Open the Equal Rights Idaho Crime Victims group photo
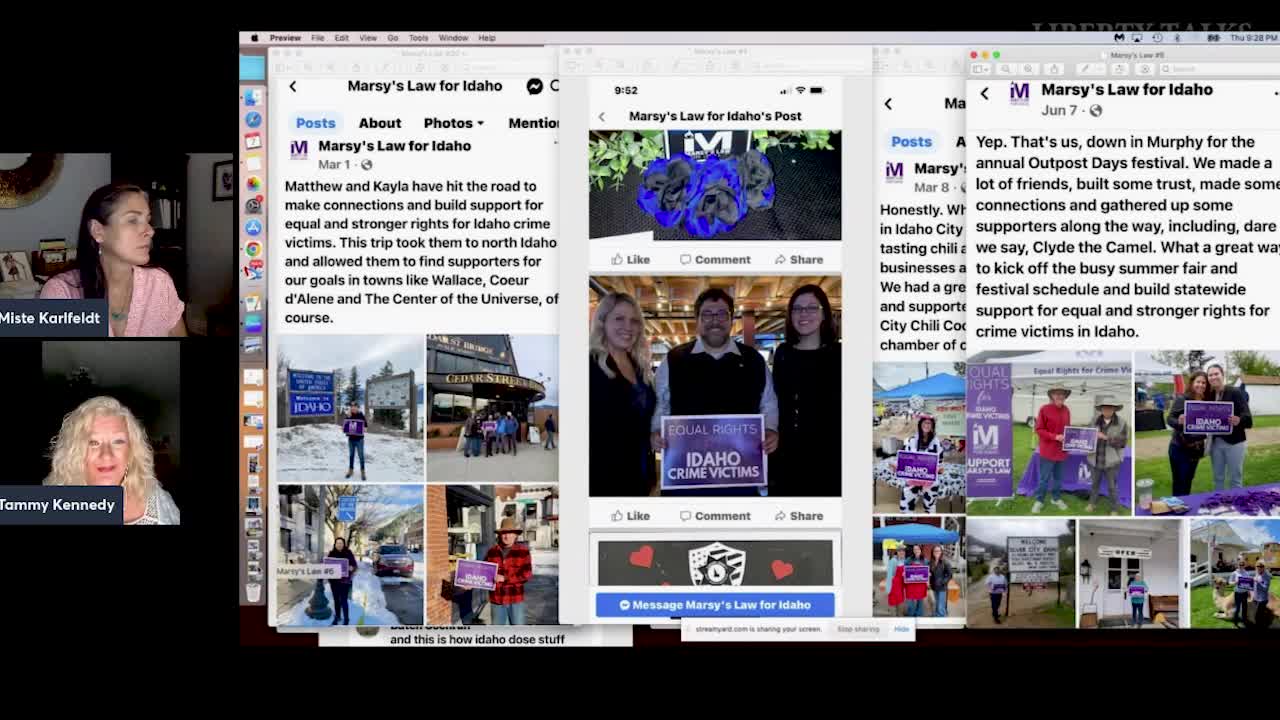This screenshot has height=720, width=1280. (x=715, y=386)
